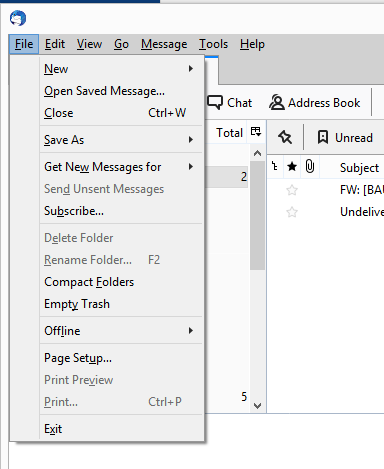Image resolution: width=384 pixels, height=469 pixels.
Task: Expand the Offline submenu
Action: click(x=121, y=331)
